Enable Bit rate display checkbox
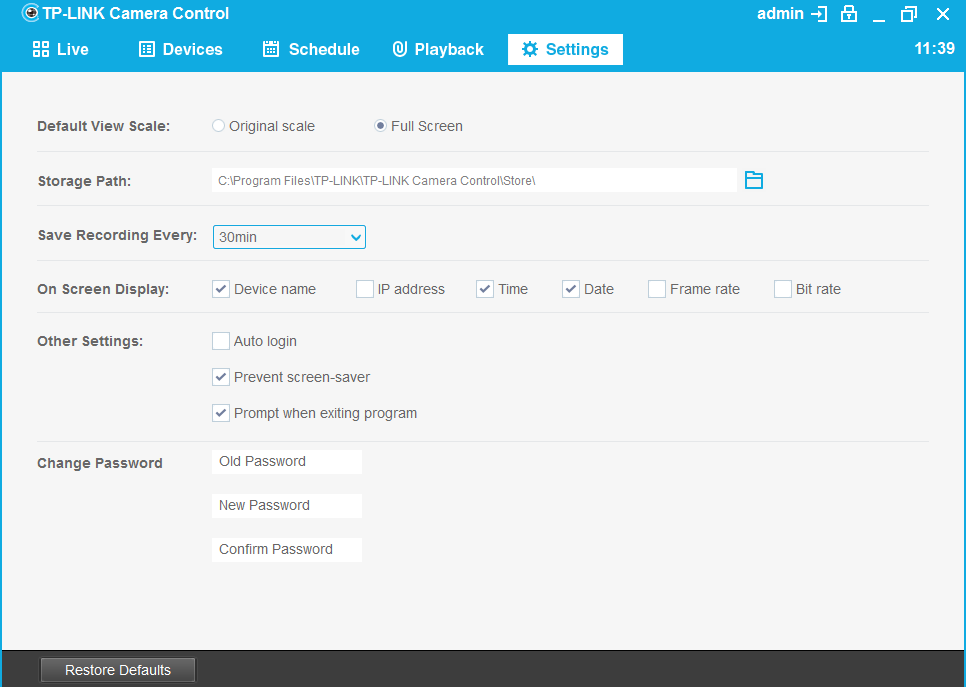The height and width of the screenshot is (687, 966). click(x=782, y=289)
